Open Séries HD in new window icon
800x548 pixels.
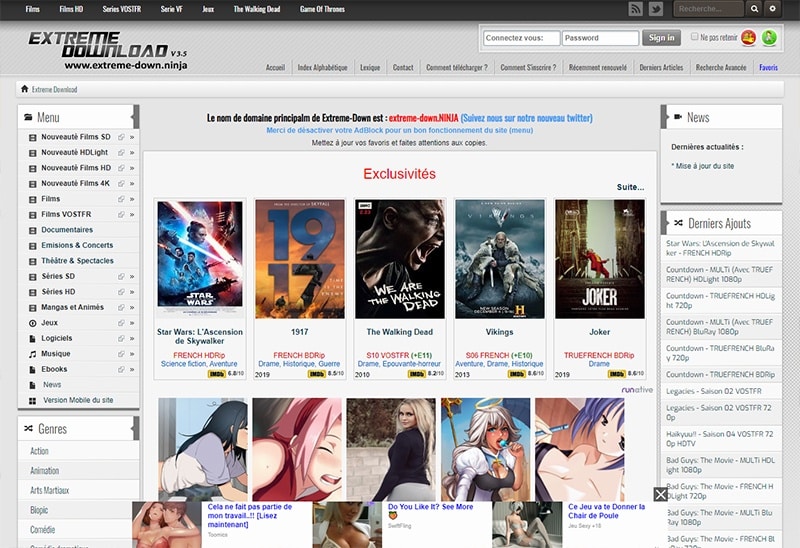point(121,292)
